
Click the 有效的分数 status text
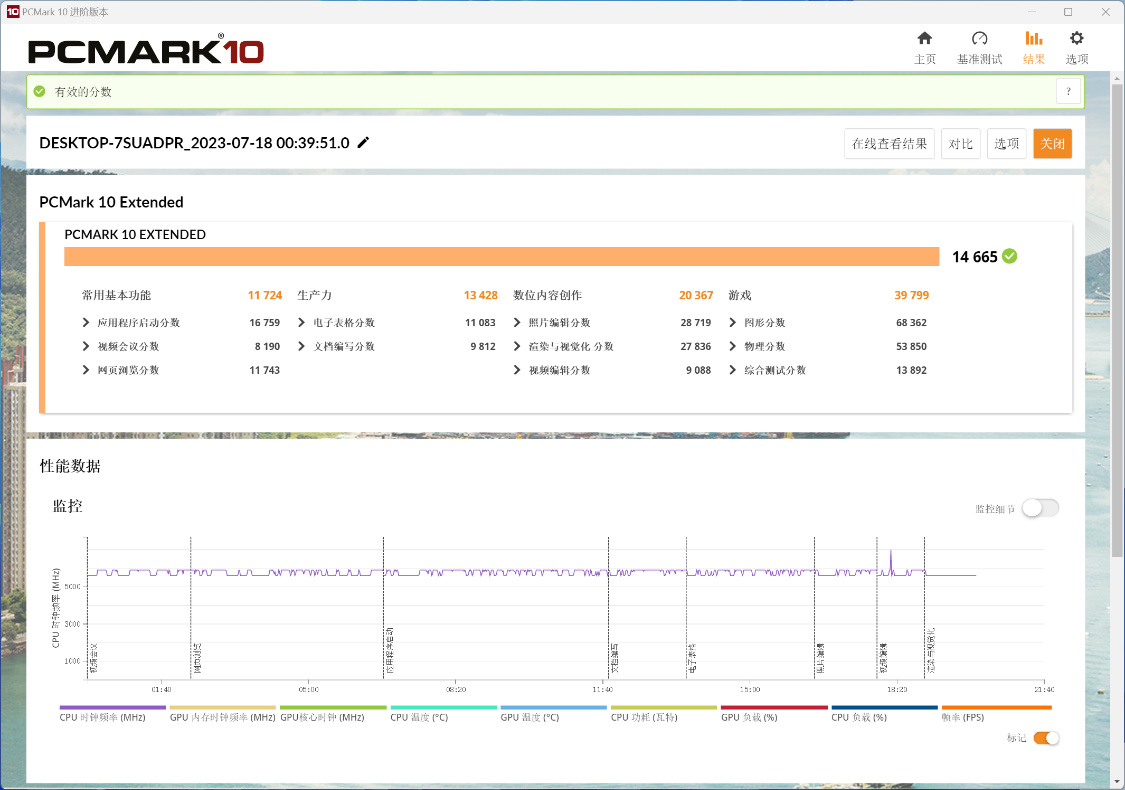(x=83, y=92)
